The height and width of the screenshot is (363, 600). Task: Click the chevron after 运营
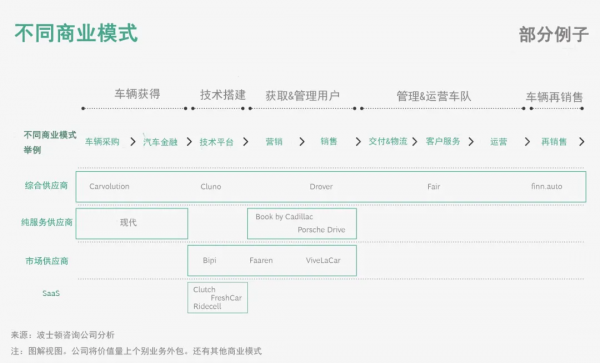527,142
